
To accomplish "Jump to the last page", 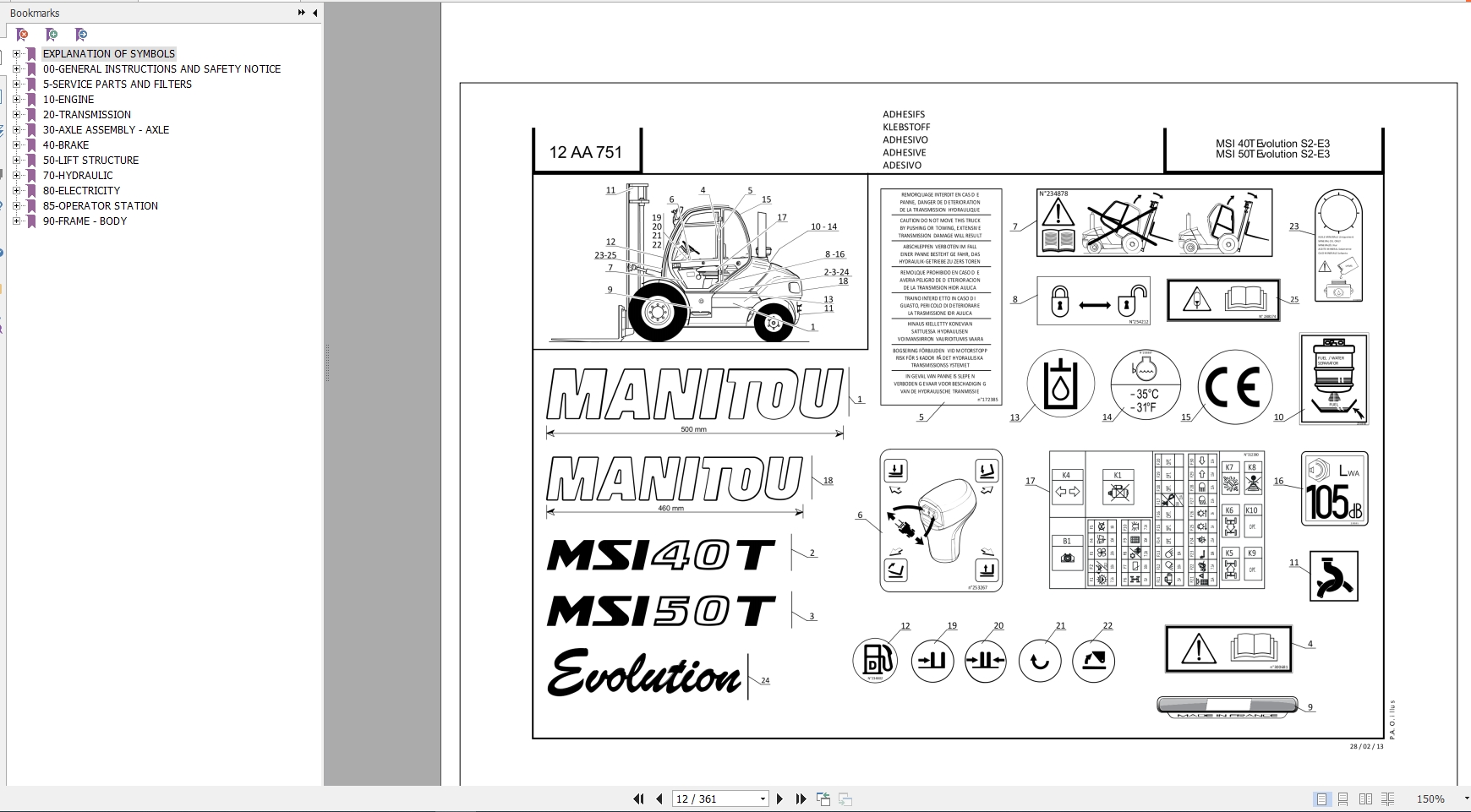I will coord(801,798).
